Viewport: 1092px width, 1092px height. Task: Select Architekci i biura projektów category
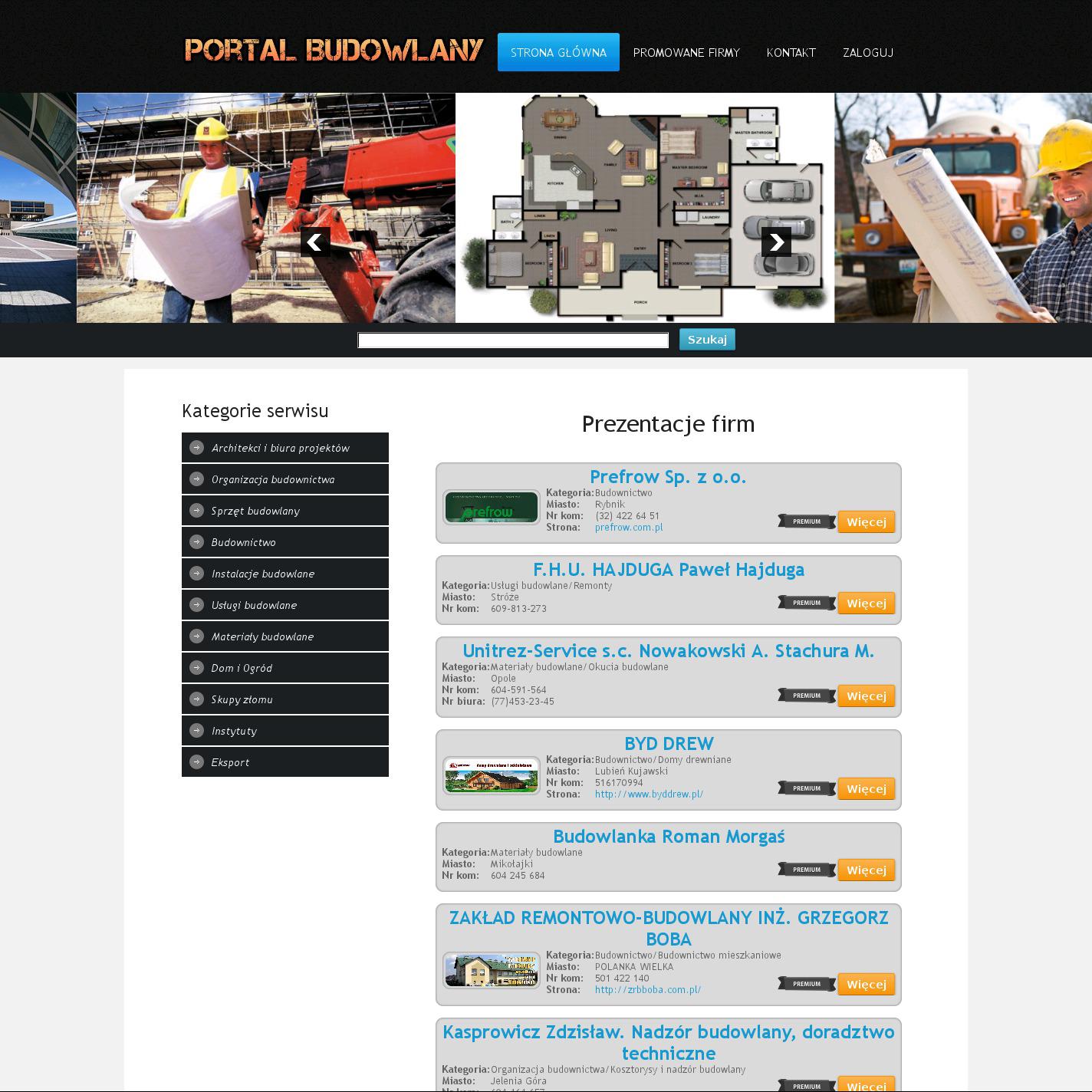(280, 448)
